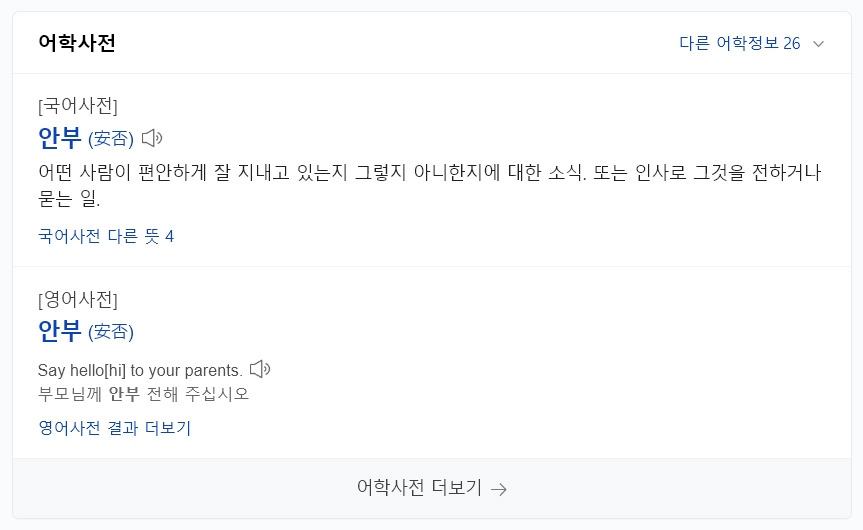
Task: Click the sentence 'Say hello[hi] to your parents.'
Action: (140, 370)
